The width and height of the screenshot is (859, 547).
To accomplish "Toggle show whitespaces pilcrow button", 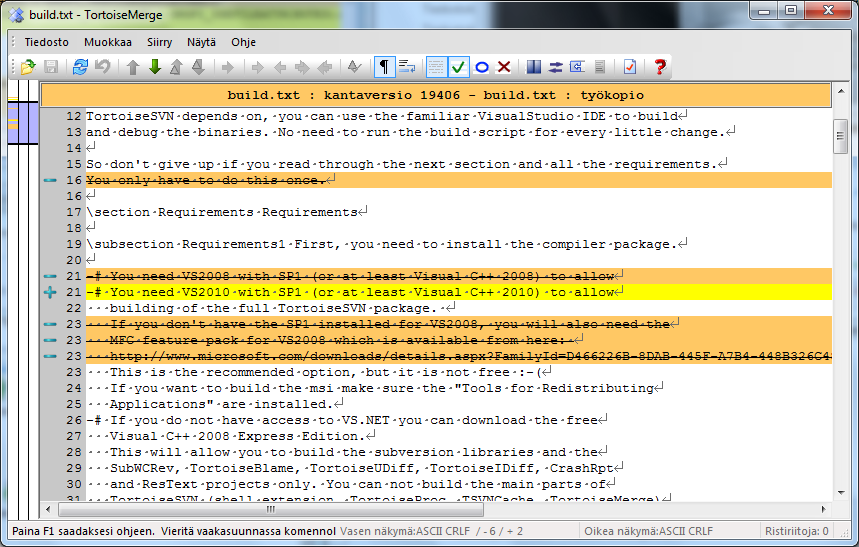I will click(384, 67).
